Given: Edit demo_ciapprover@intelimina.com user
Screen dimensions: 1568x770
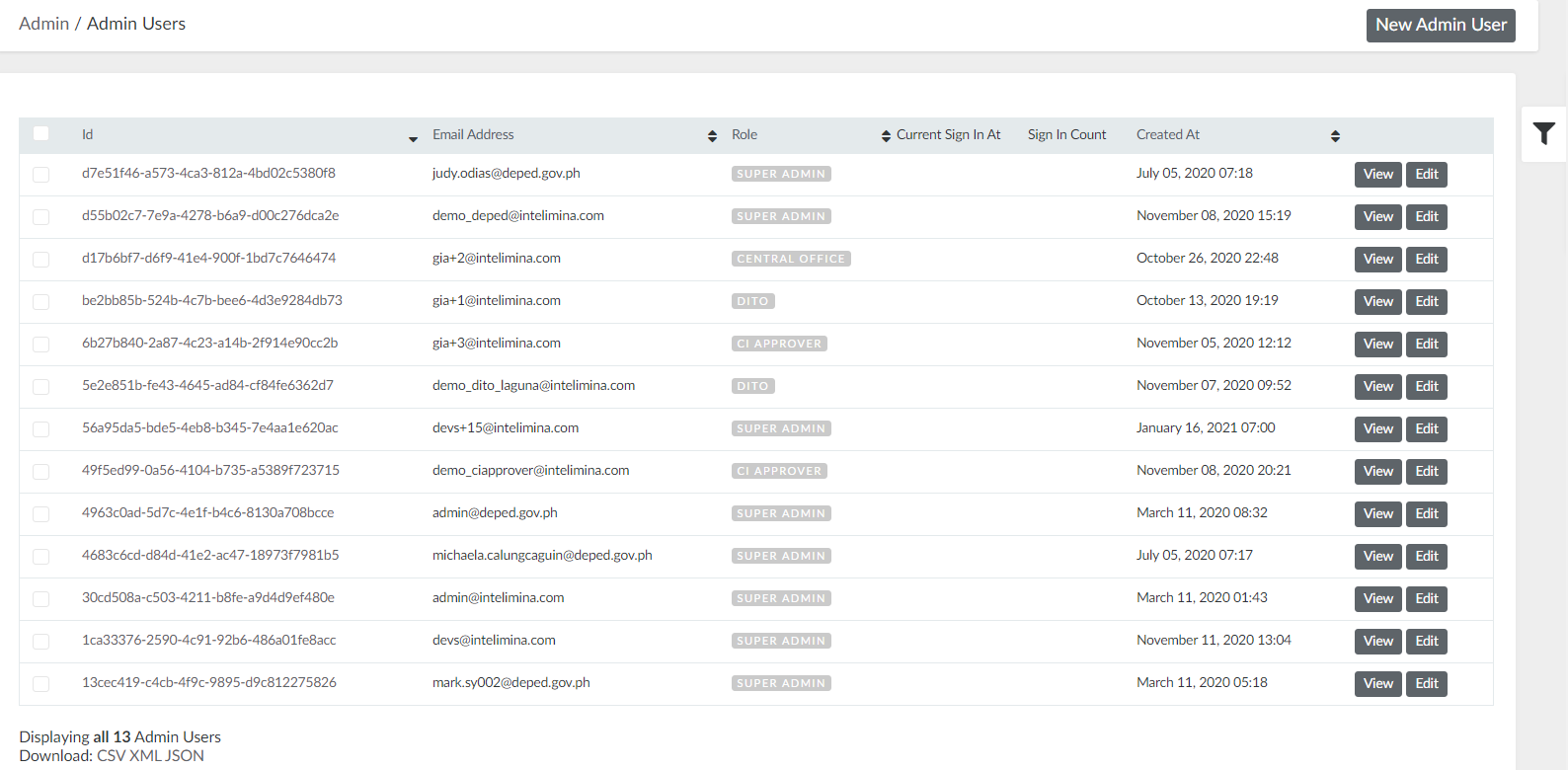Looking at the screenshot, I should 1427,472.
